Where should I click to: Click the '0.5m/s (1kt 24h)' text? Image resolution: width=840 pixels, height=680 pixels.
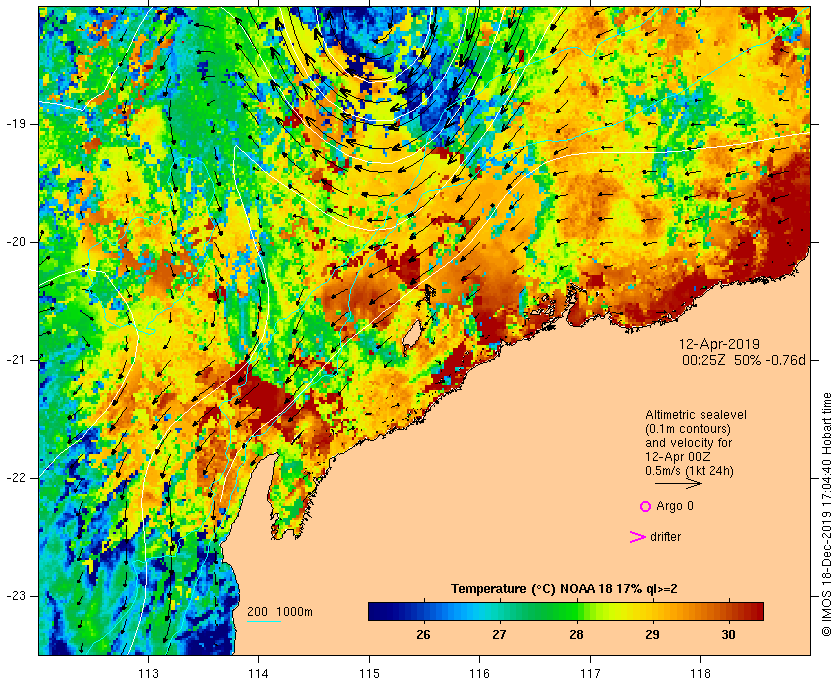(x=689, y=471)
